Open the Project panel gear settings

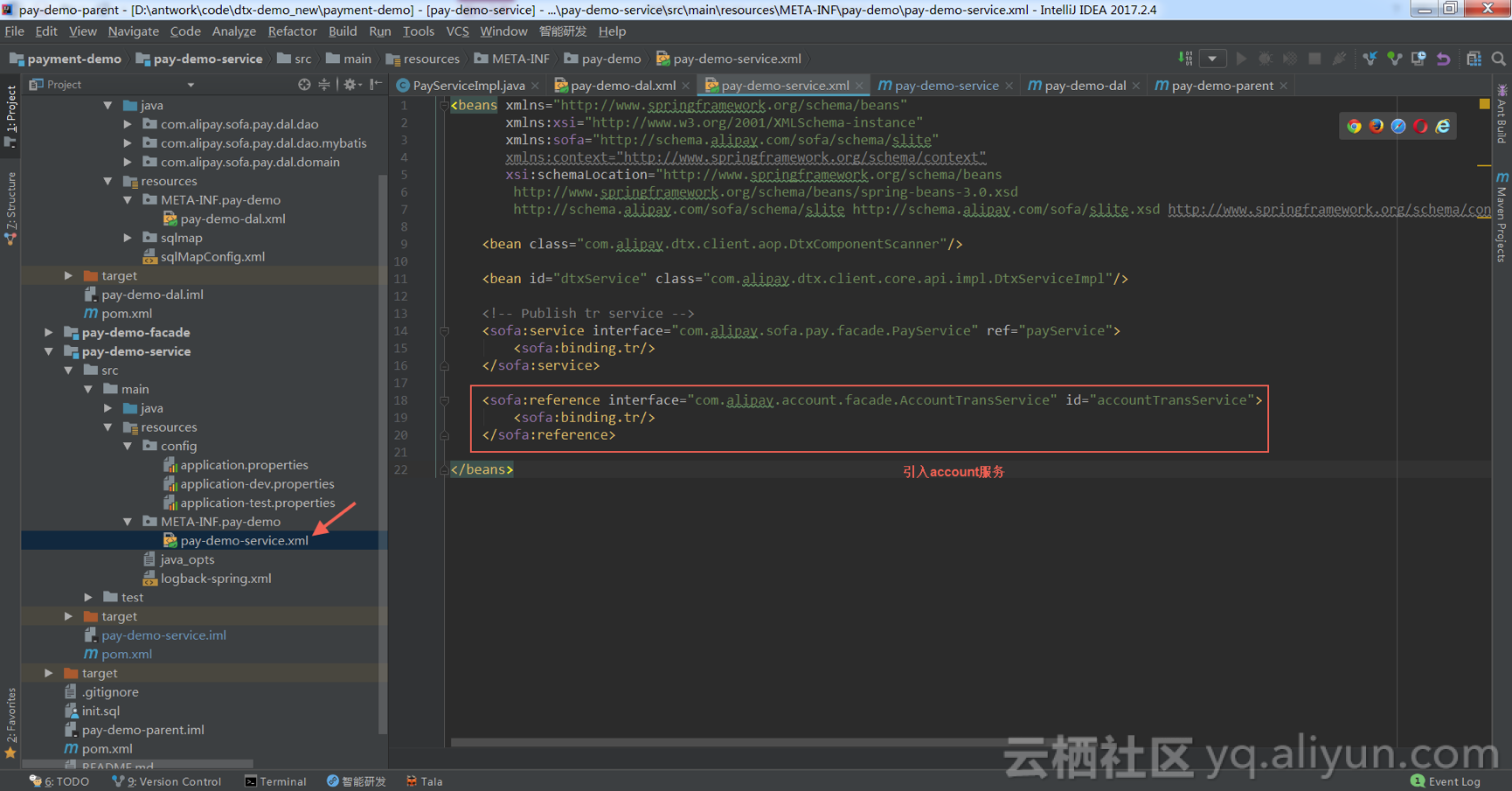click(x=351, y=85)
